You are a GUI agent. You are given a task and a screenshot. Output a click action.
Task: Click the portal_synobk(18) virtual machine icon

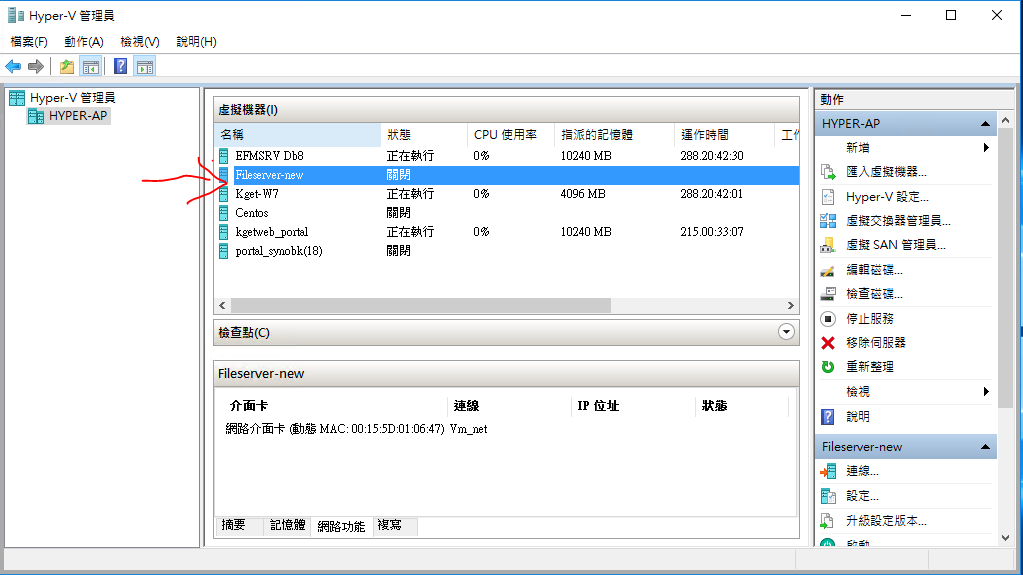pos(224,251)
